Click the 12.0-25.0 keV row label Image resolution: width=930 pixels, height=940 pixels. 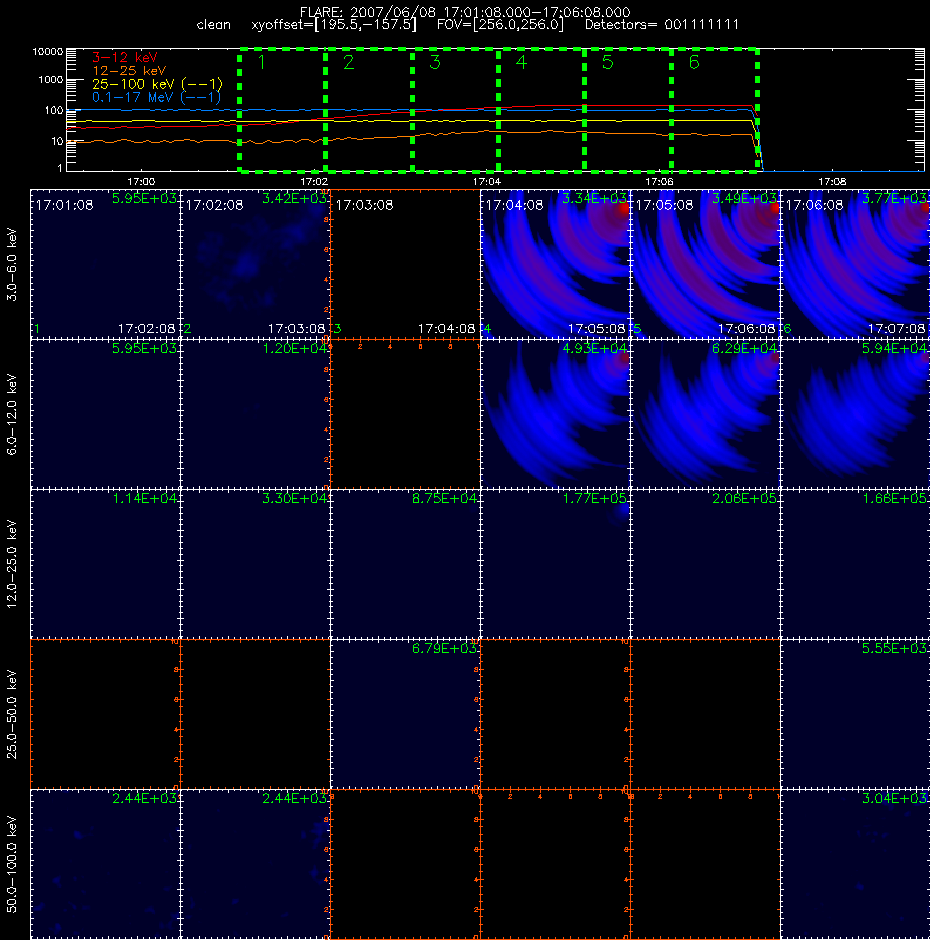[x=12, y=564]
